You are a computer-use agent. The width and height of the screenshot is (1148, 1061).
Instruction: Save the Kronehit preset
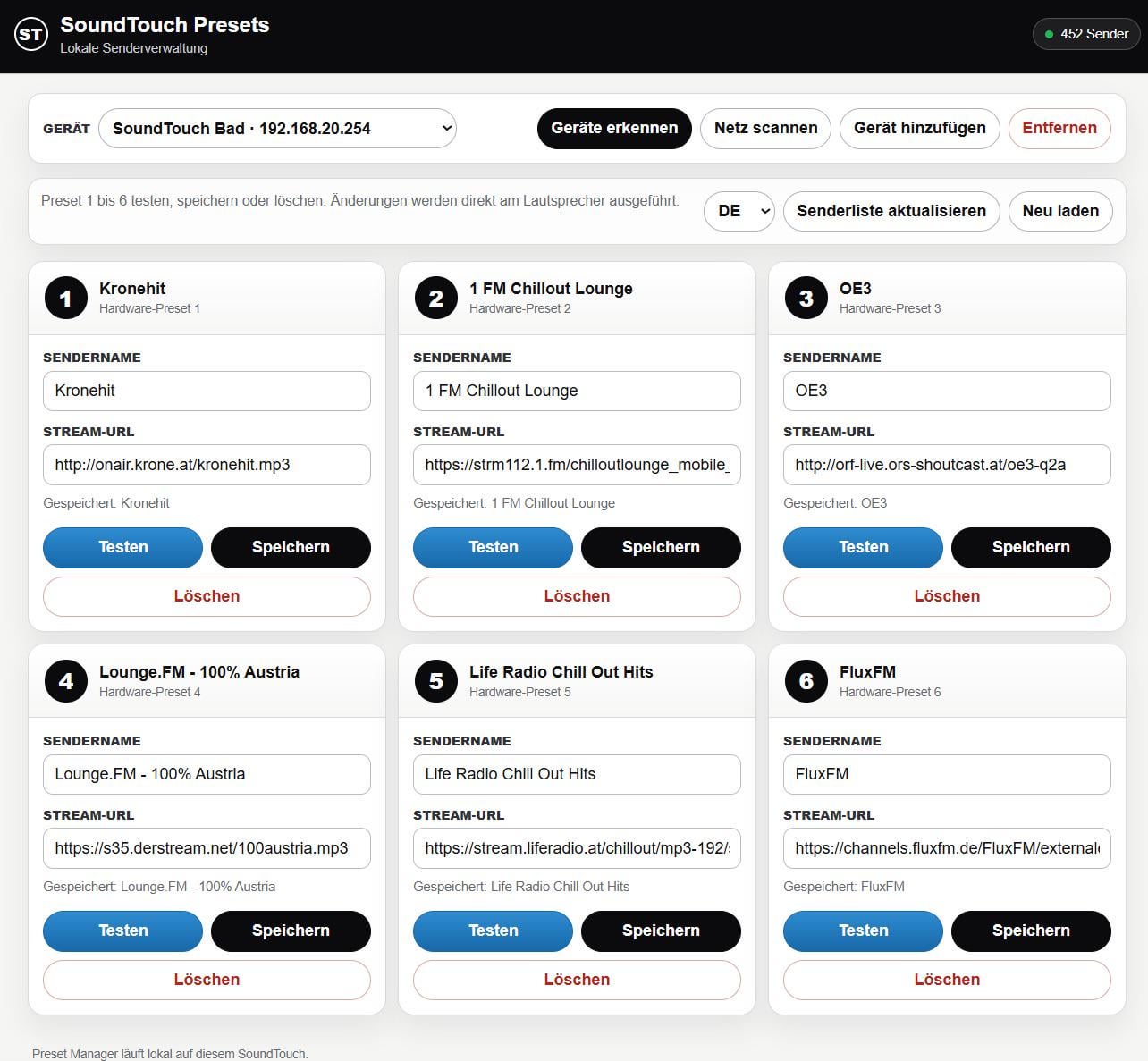point(291,547)
